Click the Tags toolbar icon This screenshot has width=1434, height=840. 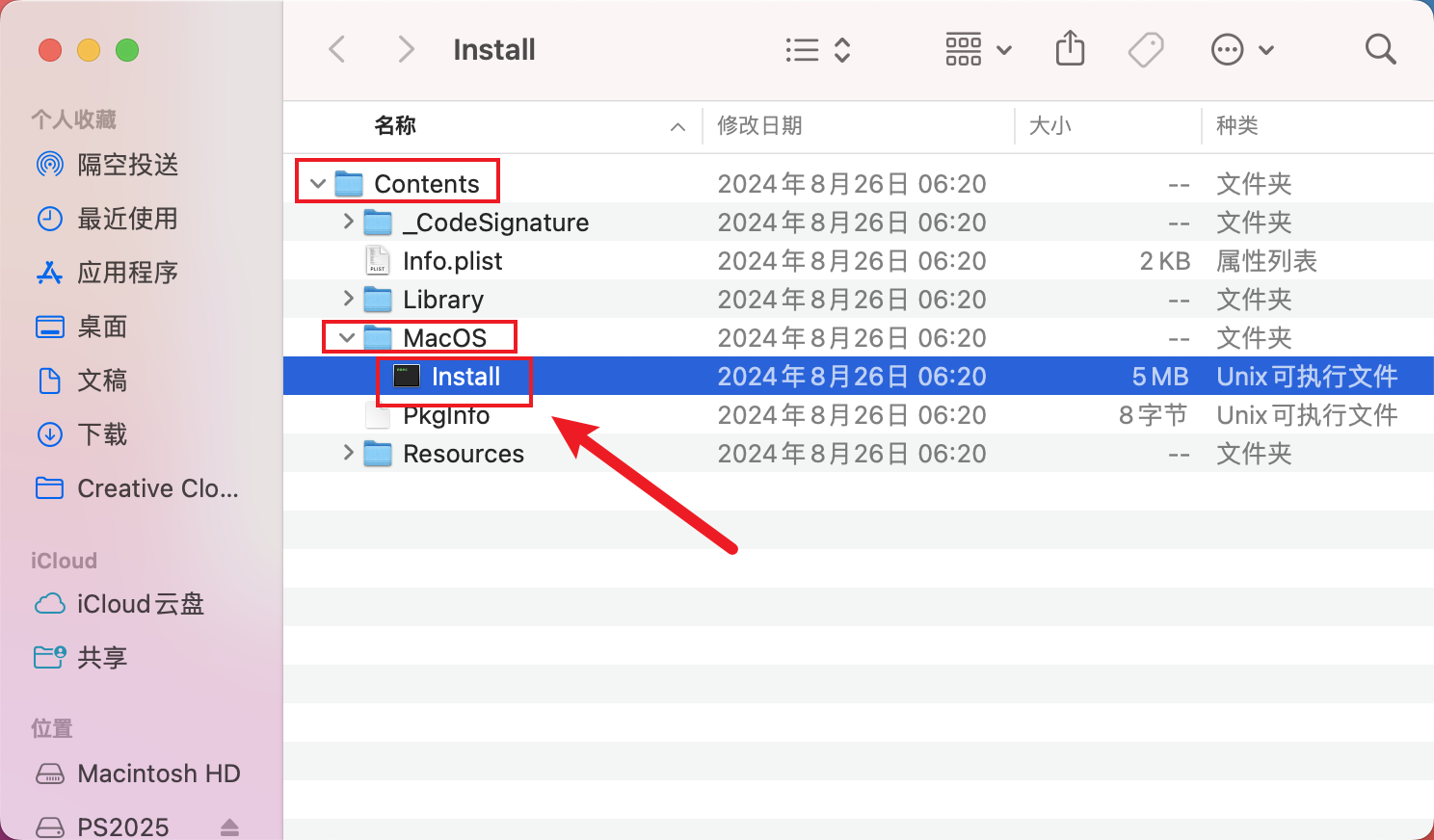click(1146, 49)
